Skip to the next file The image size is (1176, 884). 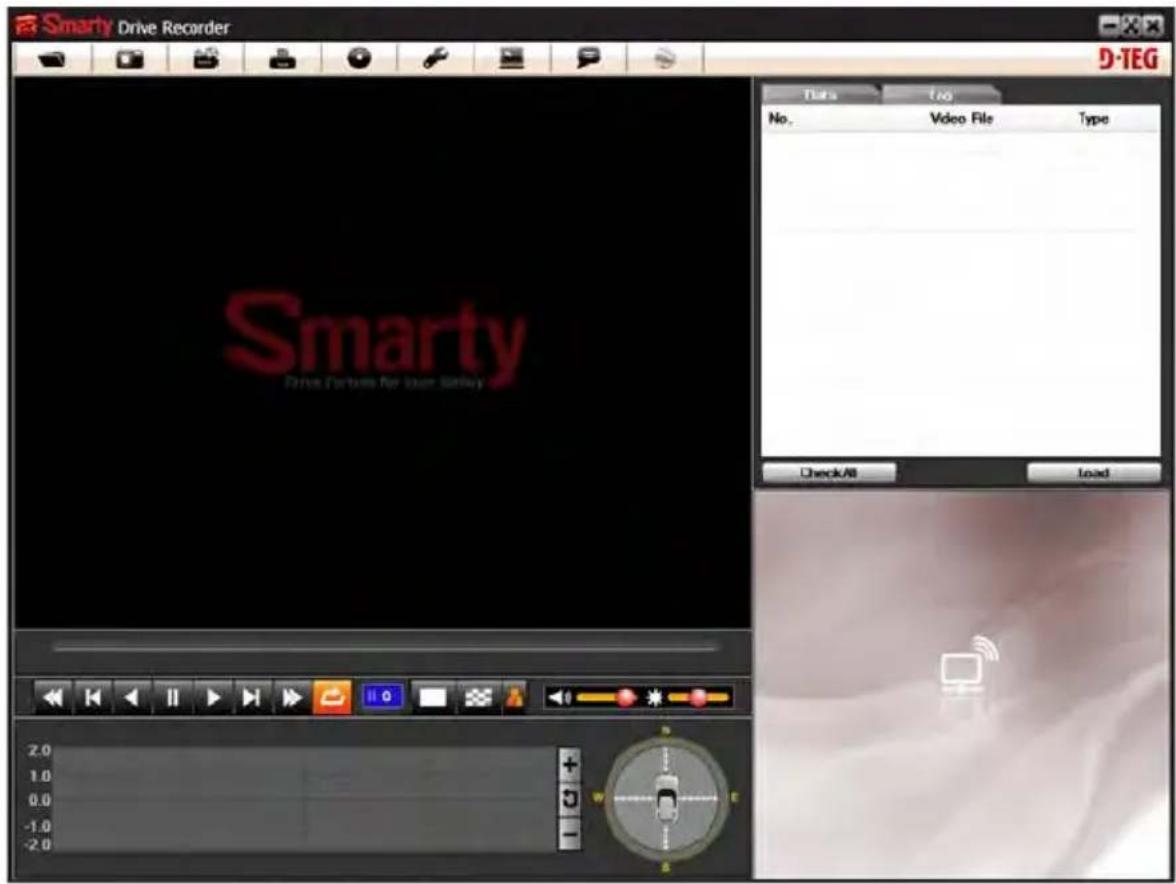252,698
